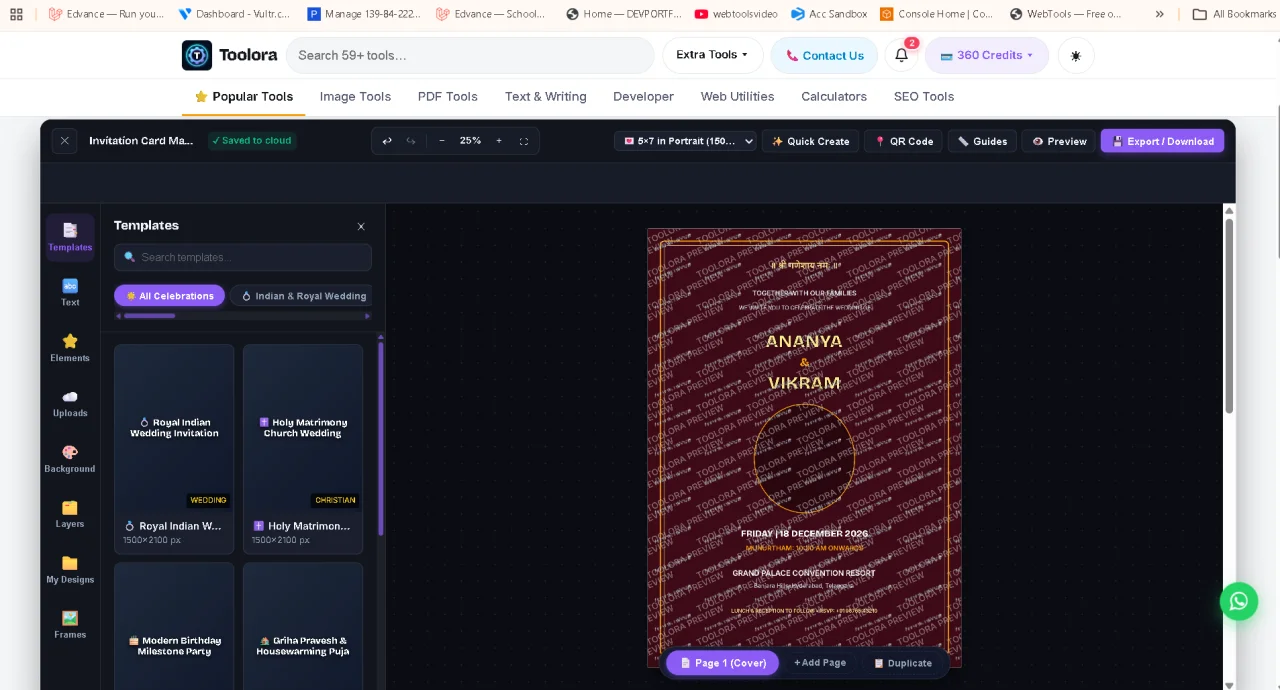
Task: Open the Templates sidebar panel
Action: 70,237
